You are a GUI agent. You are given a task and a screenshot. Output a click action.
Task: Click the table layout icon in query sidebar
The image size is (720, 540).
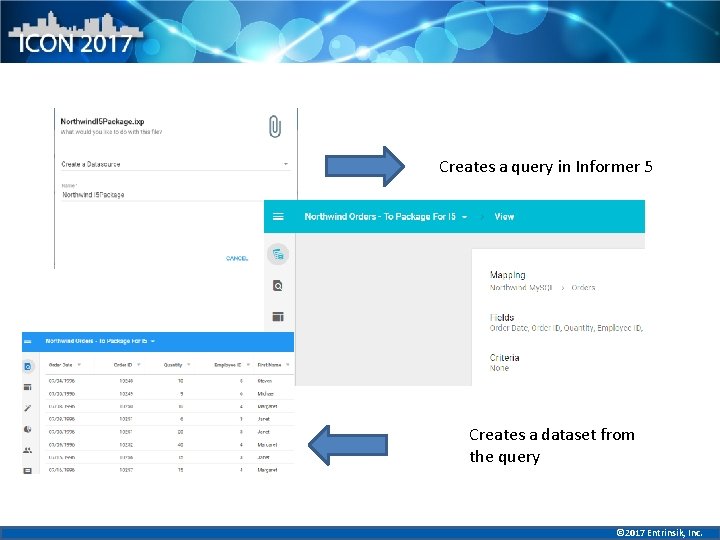coord(278,316)
